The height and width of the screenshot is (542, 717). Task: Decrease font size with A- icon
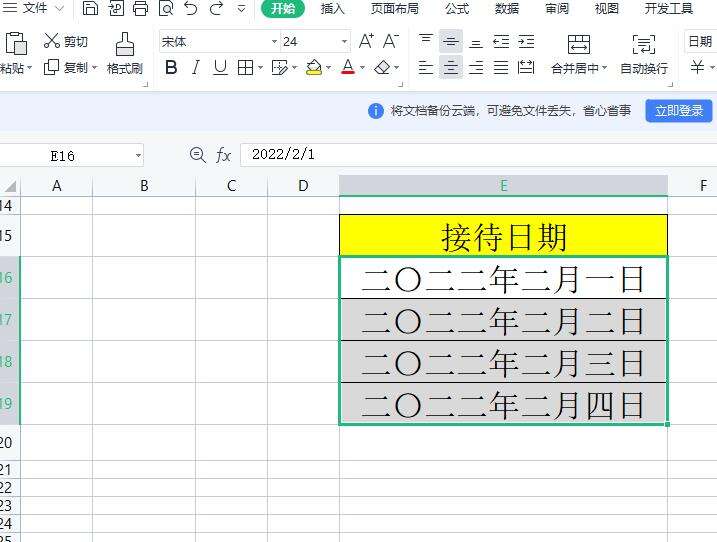coord(391,41)
